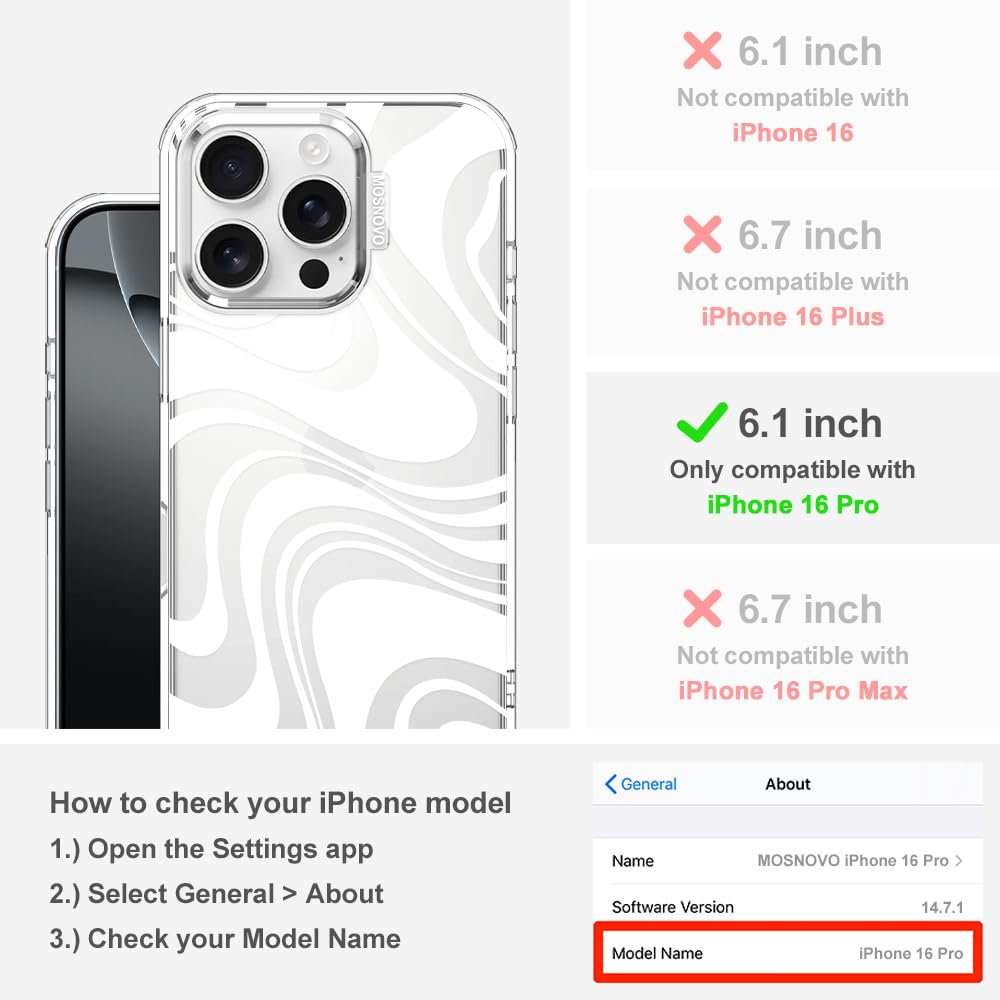Expand the Name row chevron arrow
The height and width of the screenshot is (1000, 1000).
click(959, 860)
